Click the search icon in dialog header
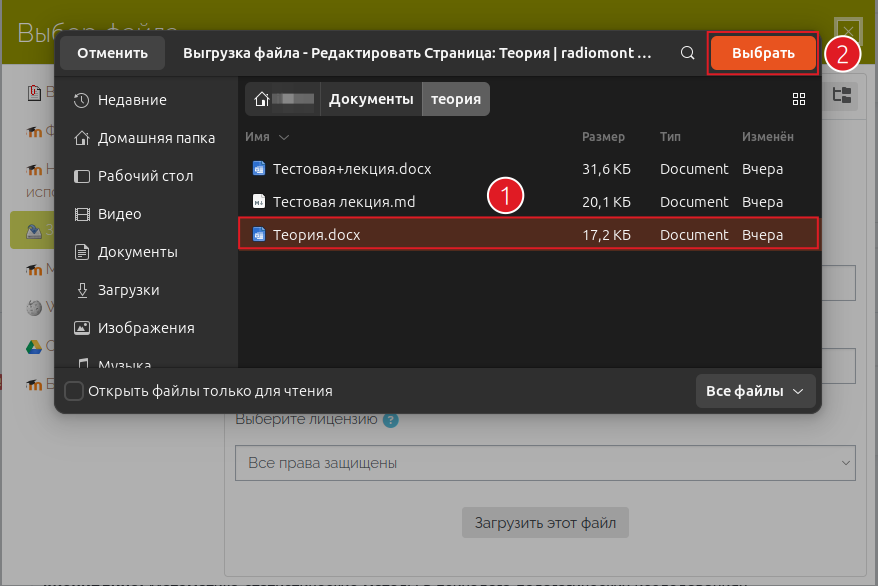The width and height of the screenshot is (878, 586). point(687,53)
